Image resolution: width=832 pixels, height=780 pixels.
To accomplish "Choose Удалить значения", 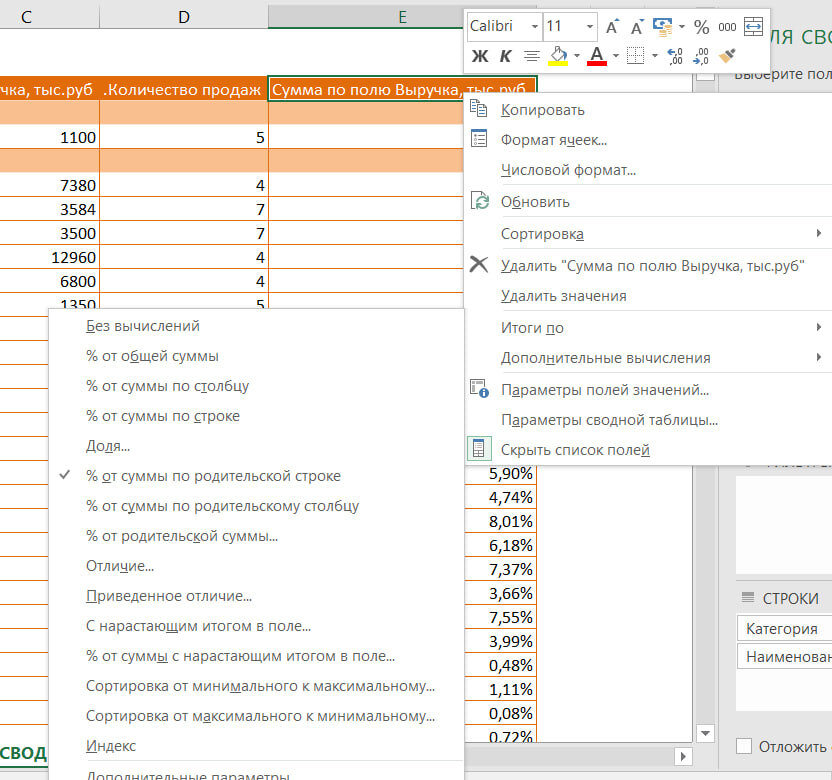I will [x=564, y=296].
